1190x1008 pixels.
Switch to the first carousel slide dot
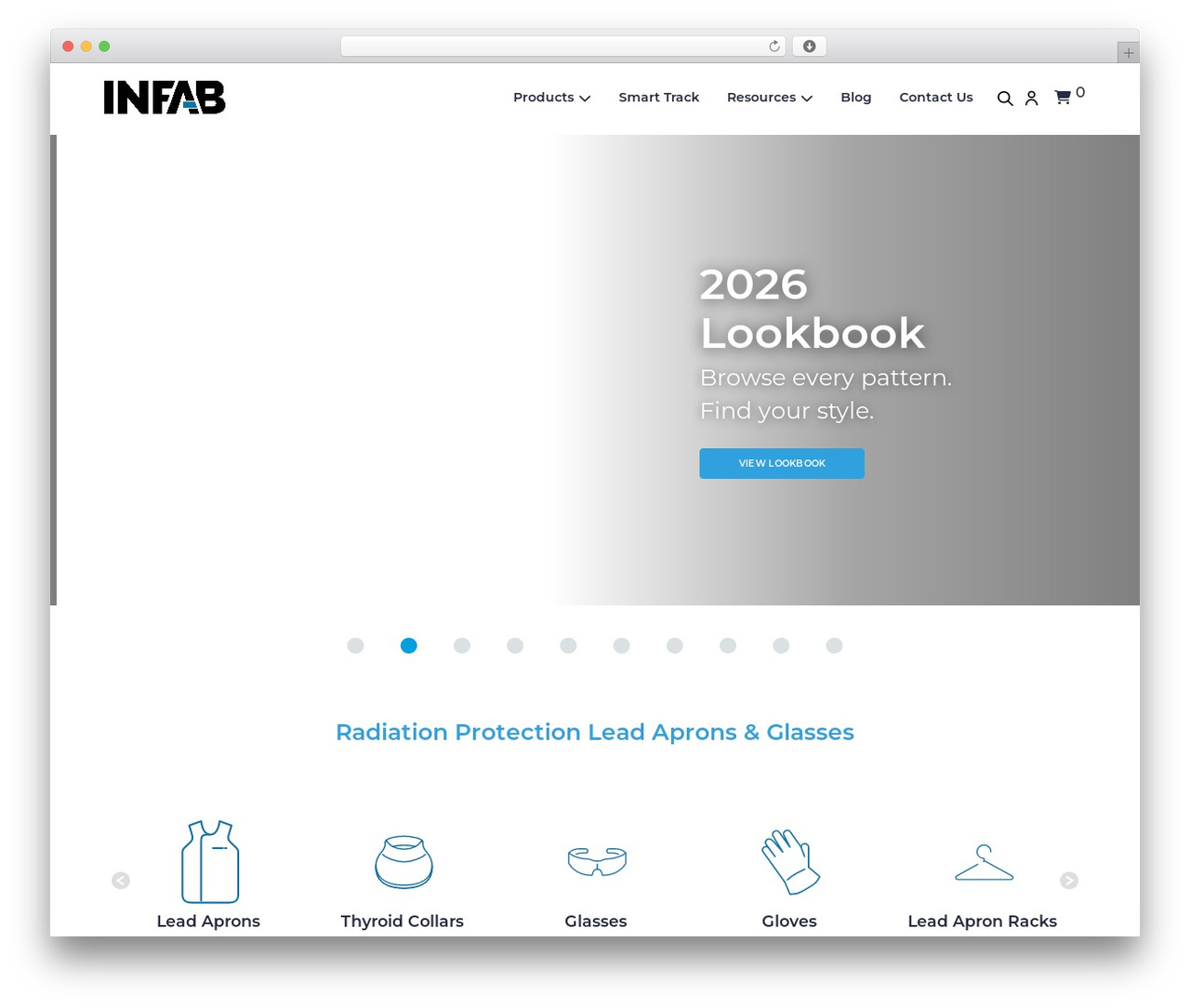pos(355,645)
